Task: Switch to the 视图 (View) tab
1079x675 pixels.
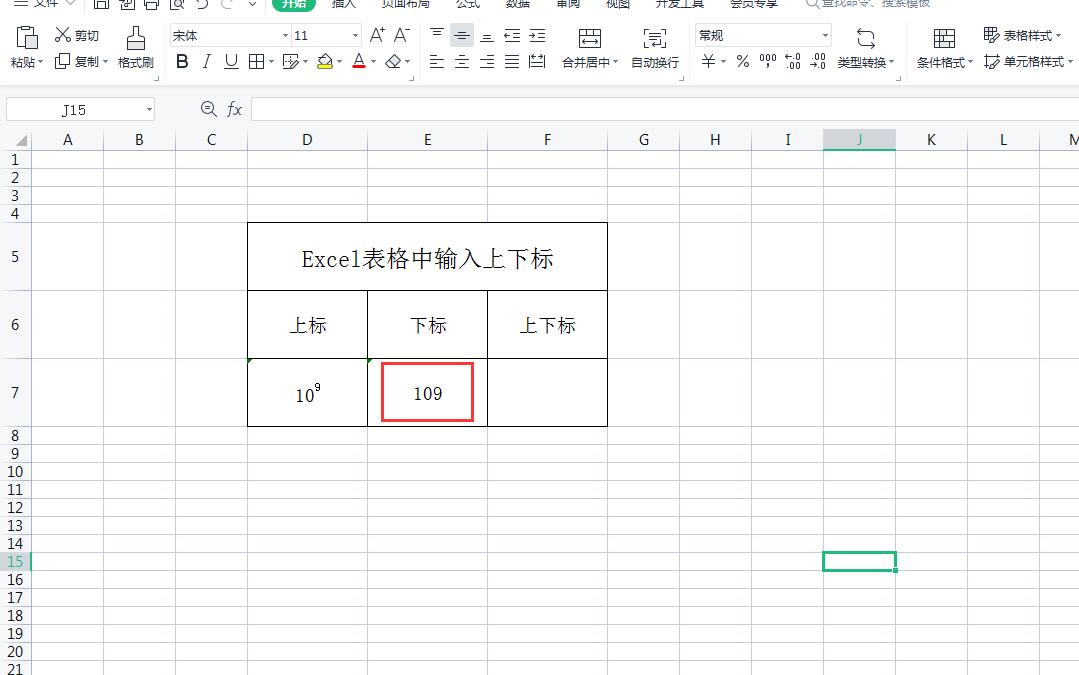Action: [x=617, y=3]
